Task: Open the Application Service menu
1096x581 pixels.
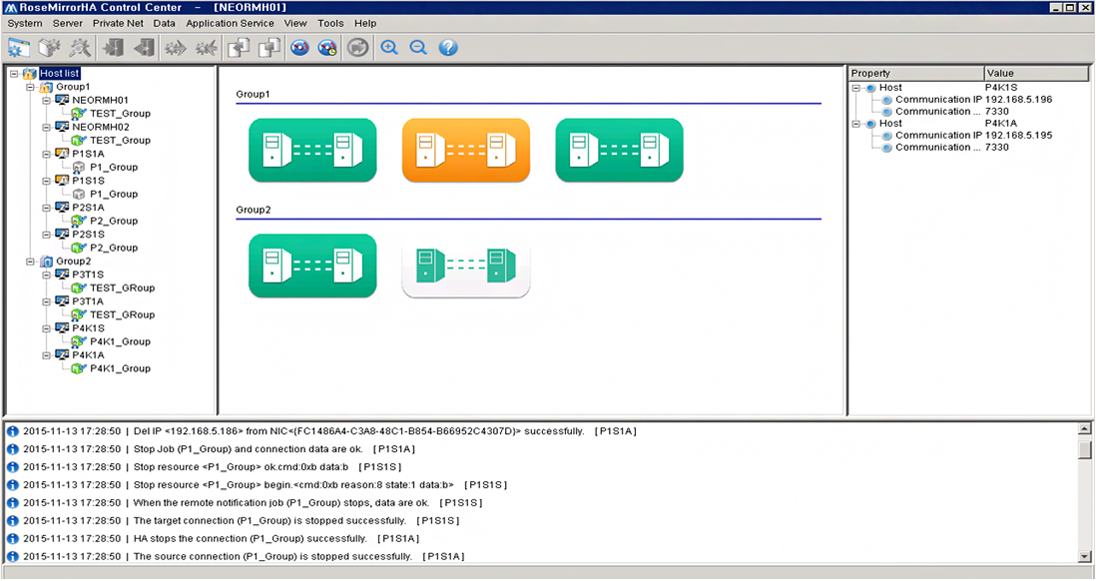Action: pos(230,23)
